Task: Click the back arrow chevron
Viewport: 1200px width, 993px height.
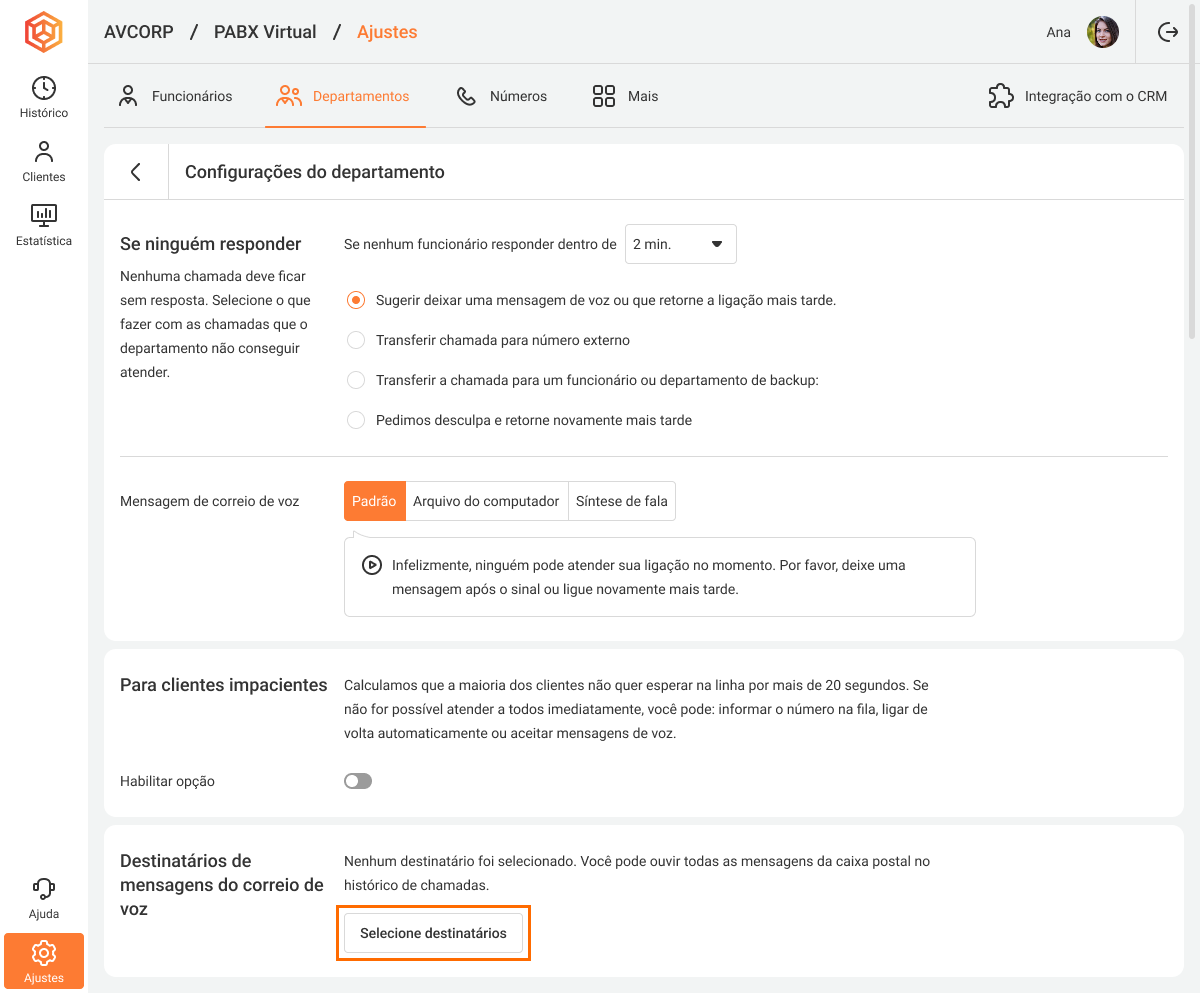Action: point(136,172)
